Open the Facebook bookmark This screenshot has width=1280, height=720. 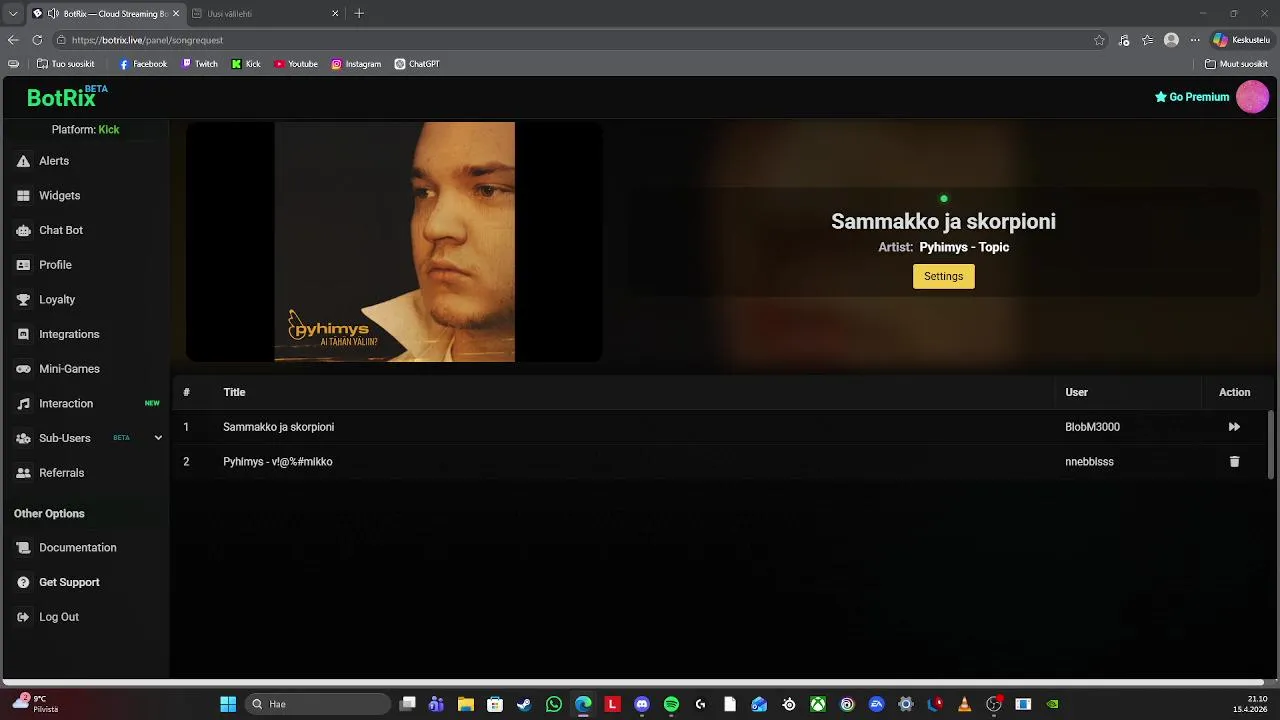coord(143,64)
